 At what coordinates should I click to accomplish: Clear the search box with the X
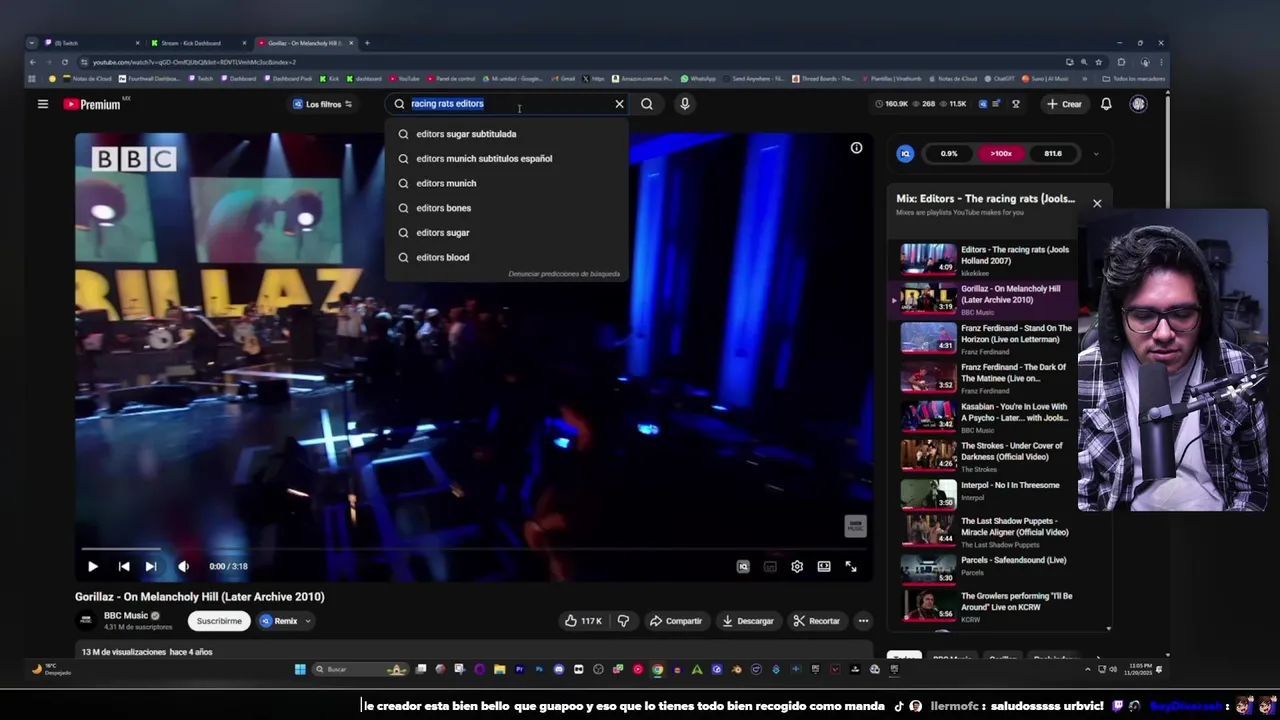(x=619, y=104)
